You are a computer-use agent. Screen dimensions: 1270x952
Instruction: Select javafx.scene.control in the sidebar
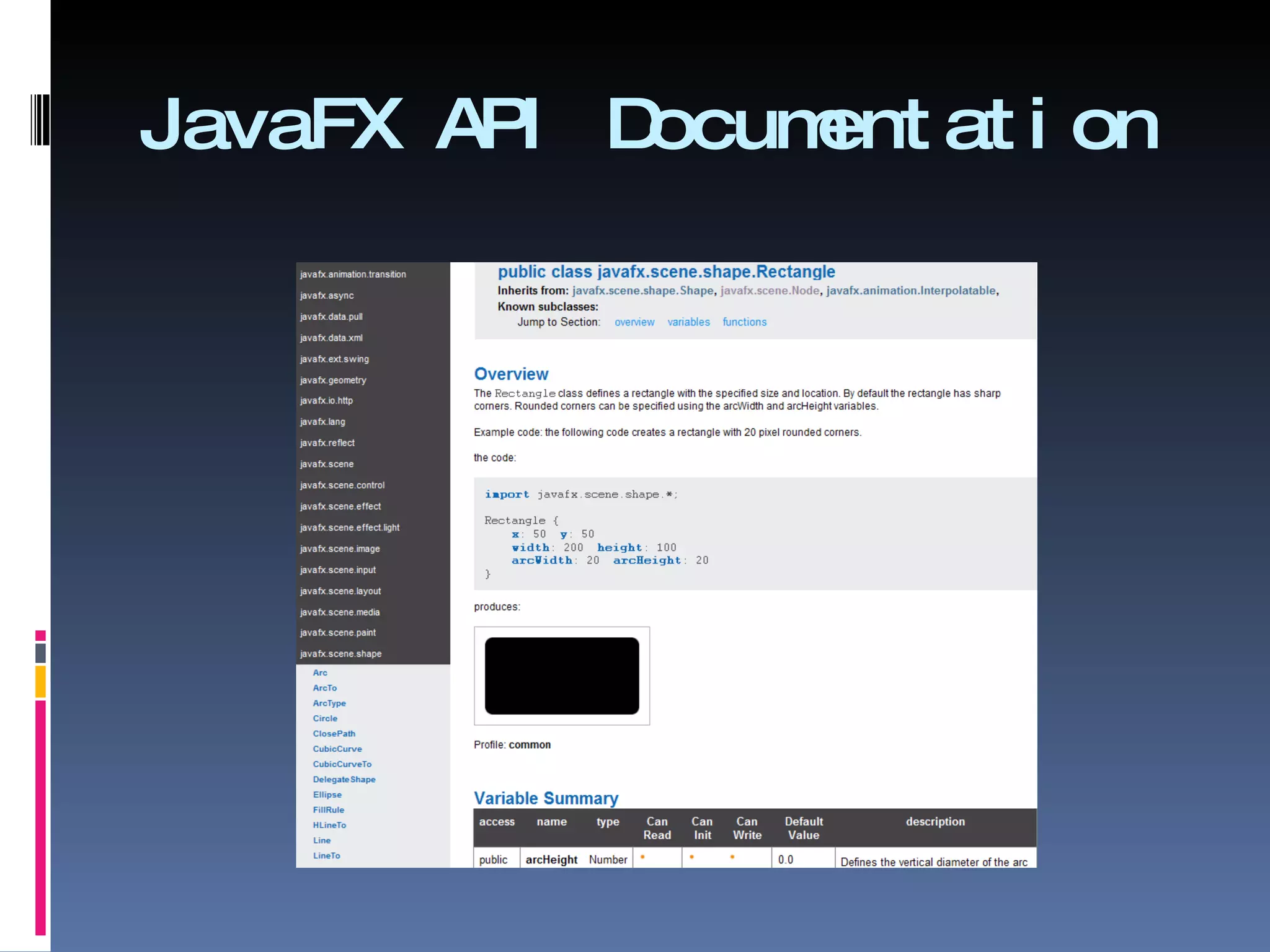[x=342, y=485]
